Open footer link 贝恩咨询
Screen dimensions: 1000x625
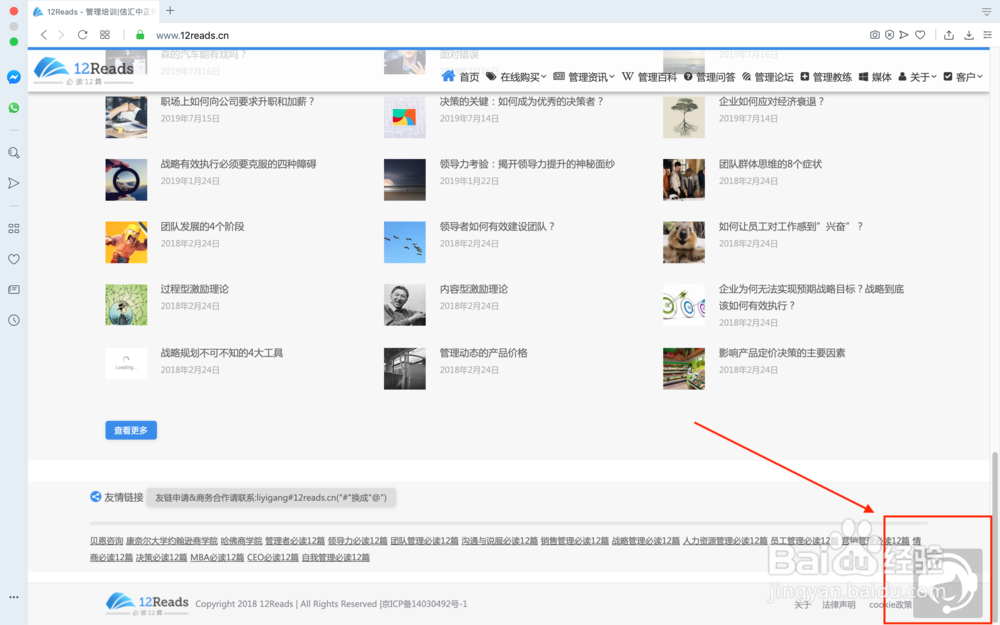click(x=107, y=541)
